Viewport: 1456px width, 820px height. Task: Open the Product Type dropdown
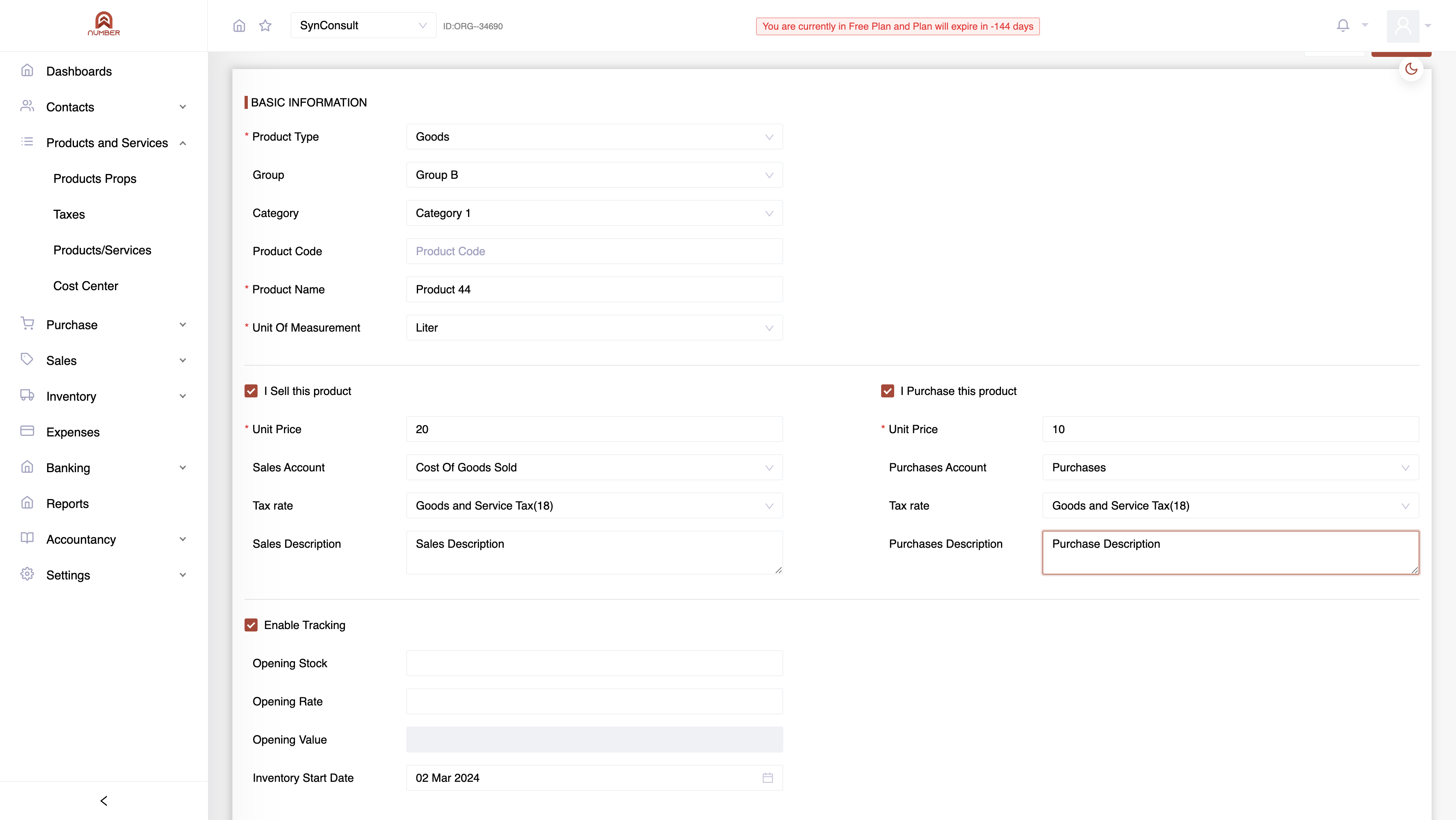(x=595, y=137)
